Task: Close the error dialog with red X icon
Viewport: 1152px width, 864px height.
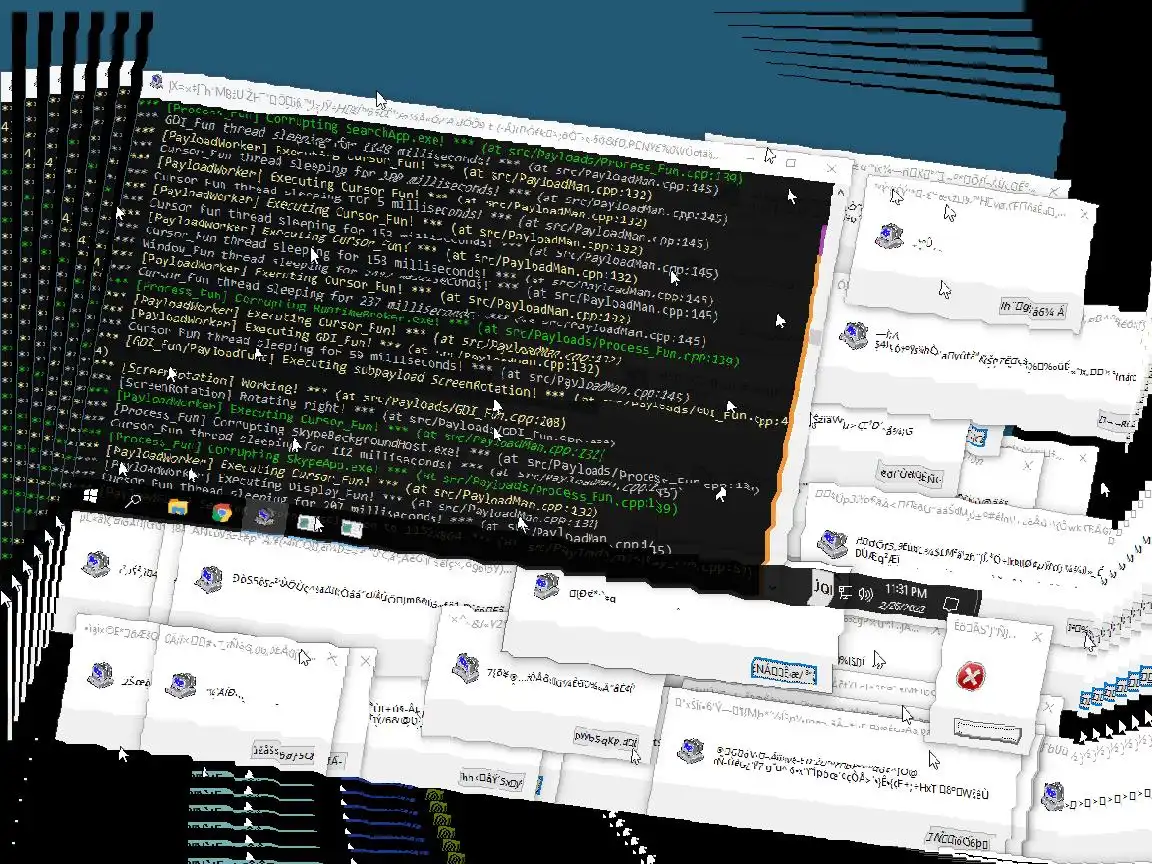Action: [1037, 637]
